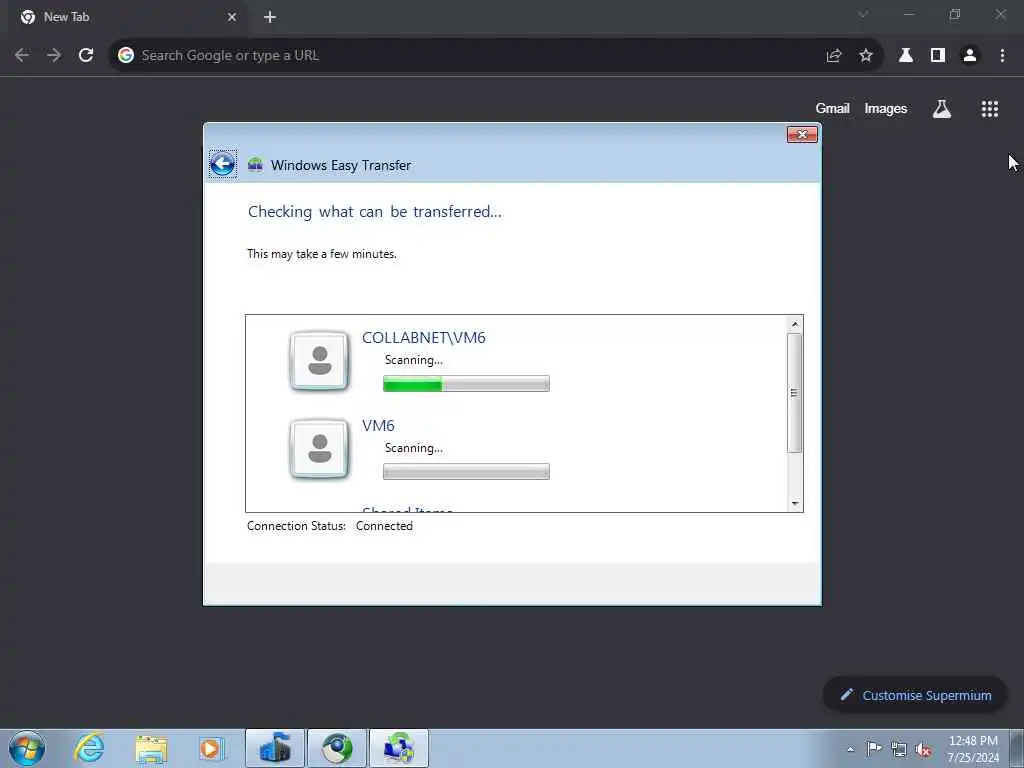The height and width of the screenshot is (768, 1024).
Task: Open a new browser tab with plus button
Action: click(270, 17)
